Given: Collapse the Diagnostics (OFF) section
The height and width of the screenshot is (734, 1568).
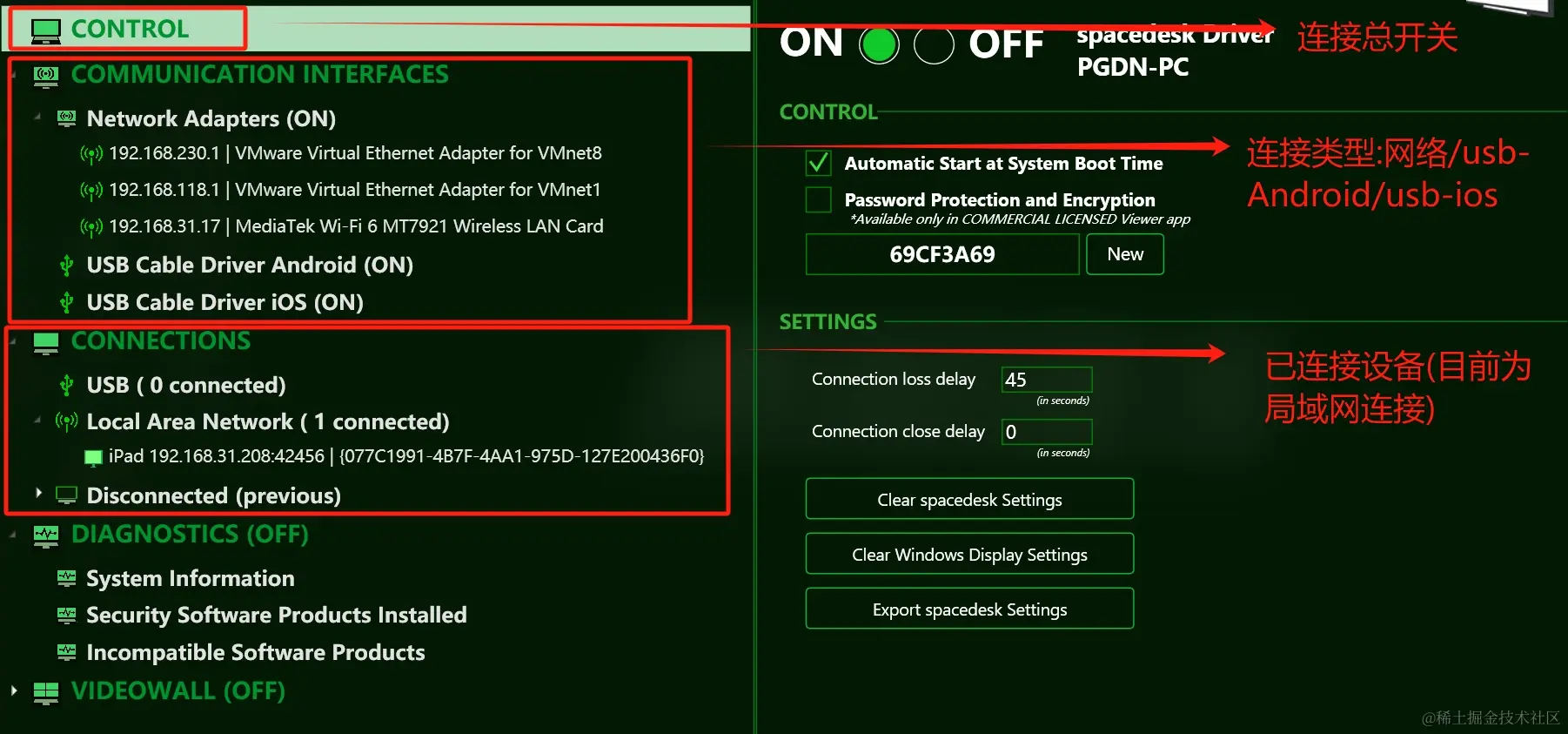Looking at the screenshot, I should pos(14,535).
